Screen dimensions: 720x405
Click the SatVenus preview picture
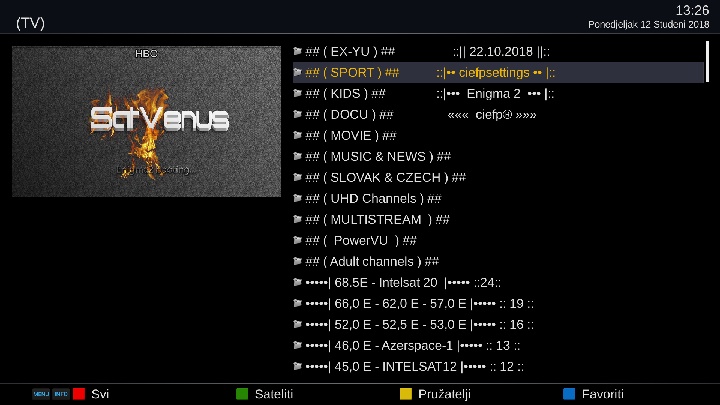click(146, 122)
